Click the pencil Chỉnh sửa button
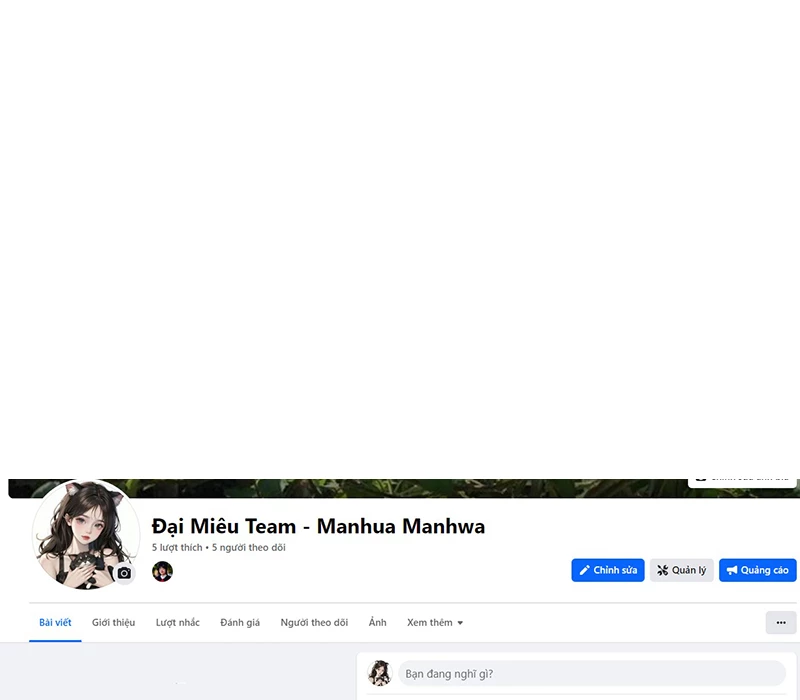 pos(608,570)
